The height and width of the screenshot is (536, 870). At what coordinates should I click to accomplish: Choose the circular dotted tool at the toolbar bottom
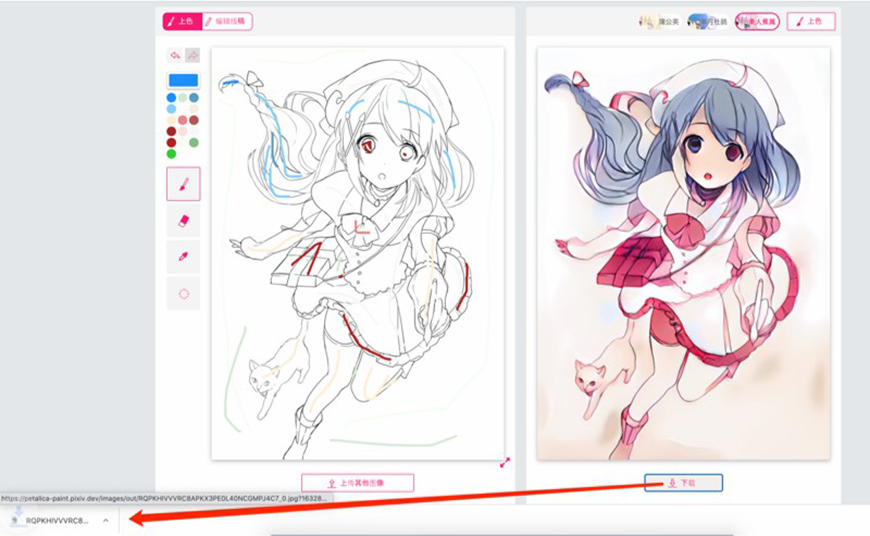click(x=183, y=293)
